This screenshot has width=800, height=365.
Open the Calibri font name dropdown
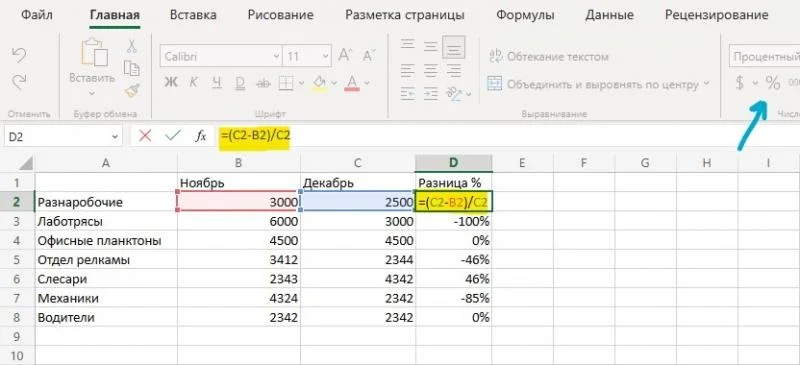276,56
